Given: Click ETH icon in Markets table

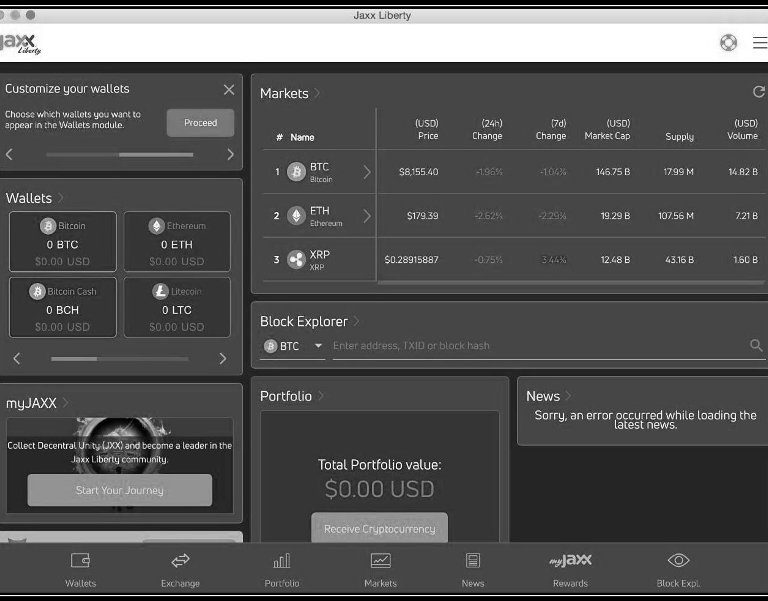Looking at the screenshot, I should coord(296,216).
